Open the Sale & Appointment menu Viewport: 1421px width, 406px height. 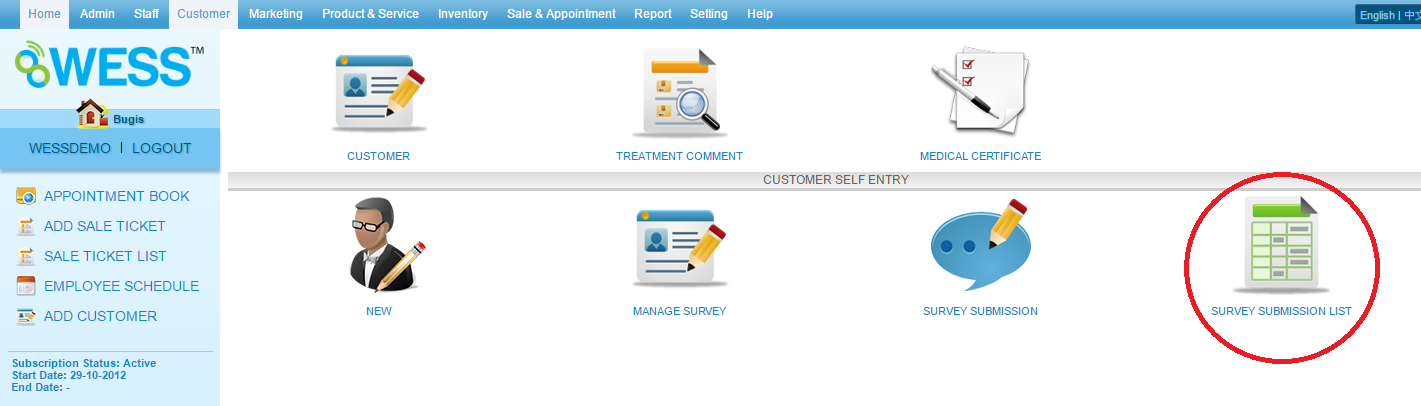561,14
